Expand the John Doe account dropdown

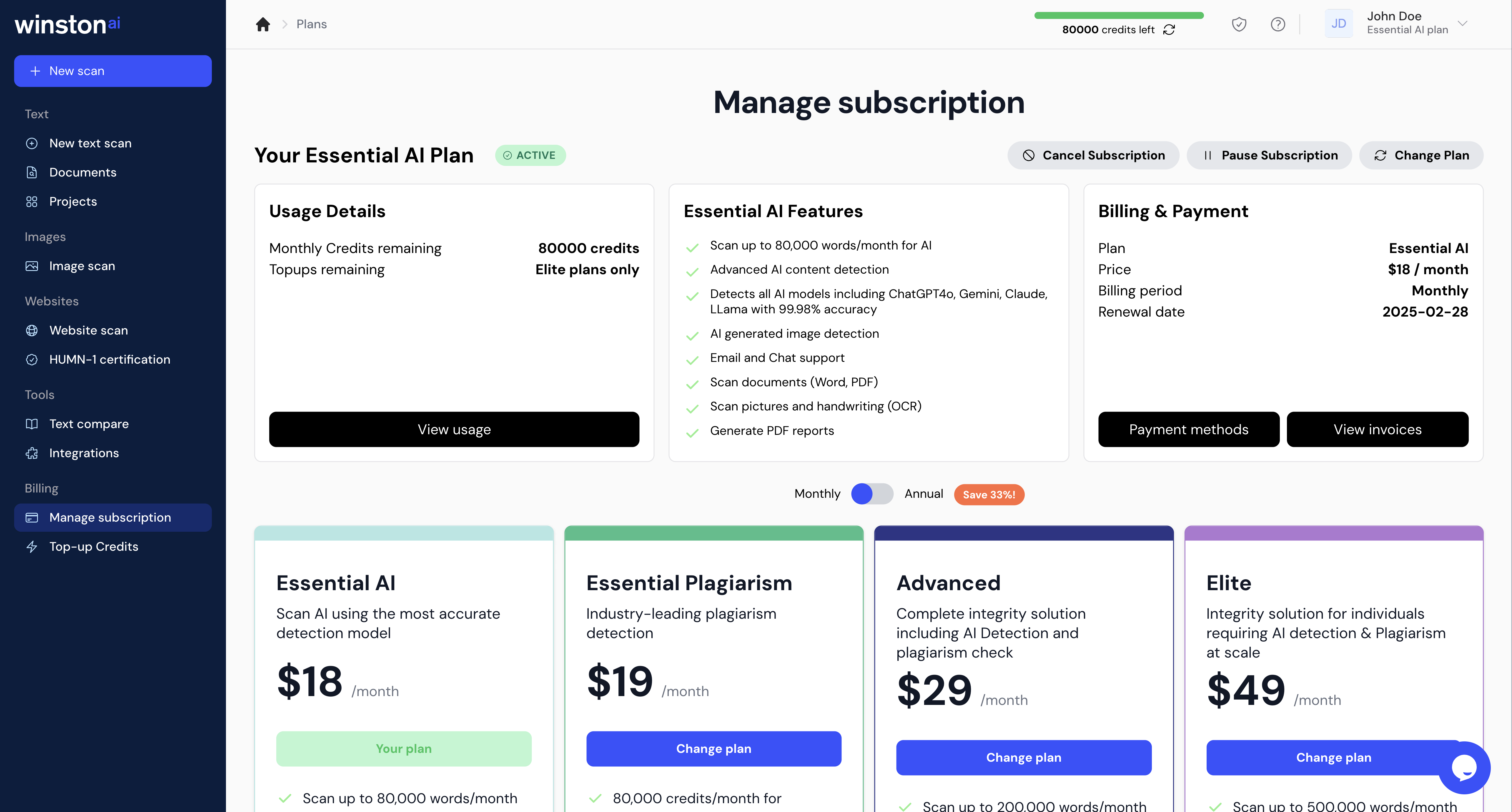(x=1462, y=24)
